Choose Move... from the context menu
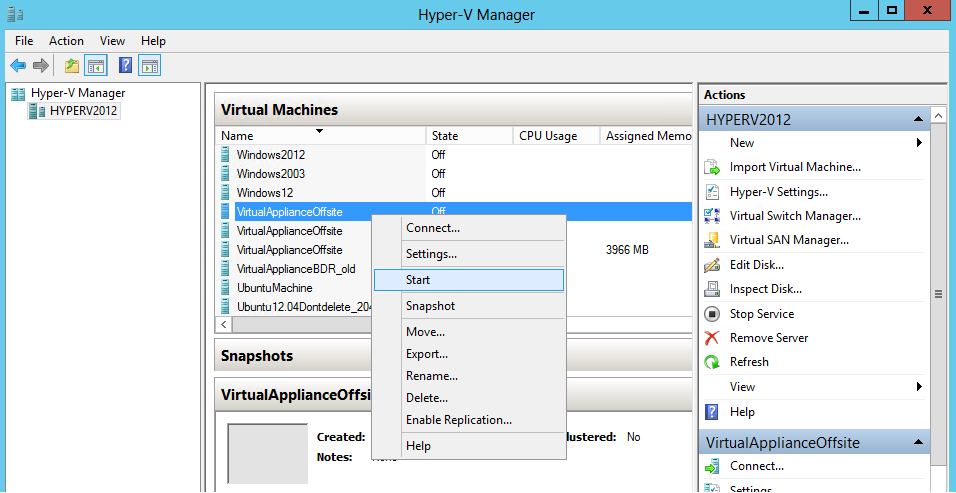This screenshot has width=956, height=493. pos(468,332)
